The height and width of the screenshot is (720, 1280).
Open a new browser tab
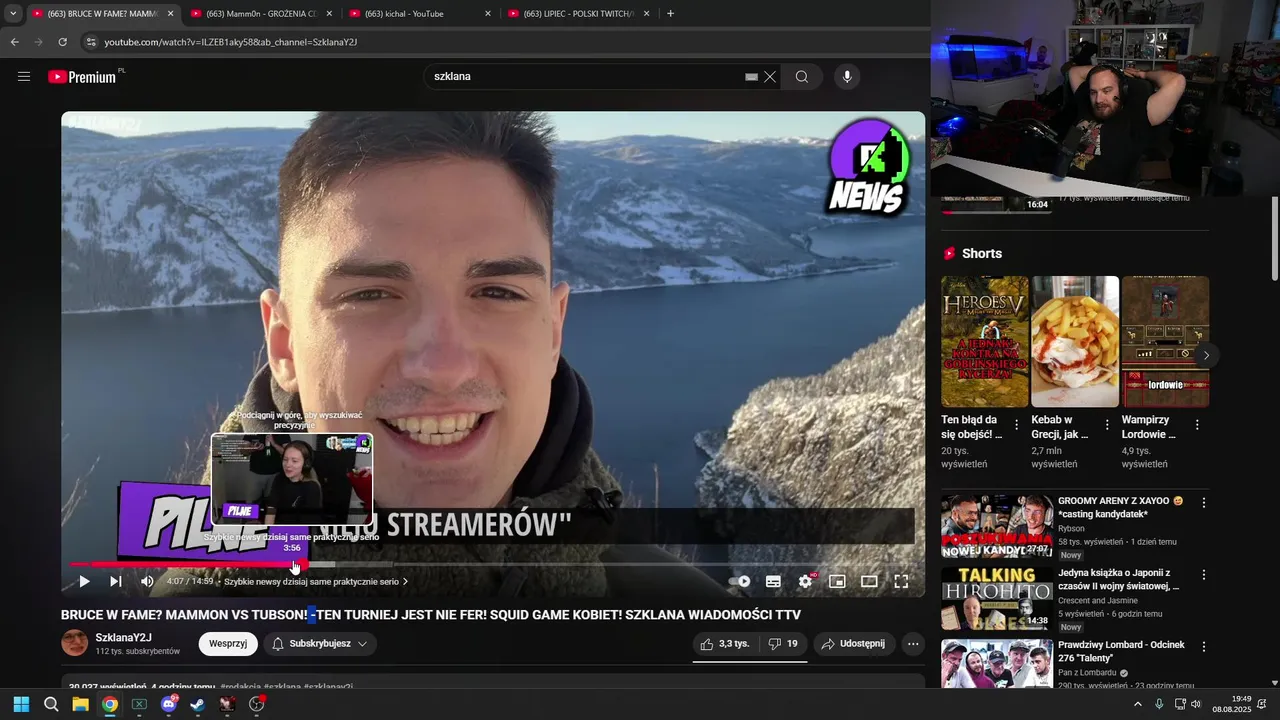[670, 14]
